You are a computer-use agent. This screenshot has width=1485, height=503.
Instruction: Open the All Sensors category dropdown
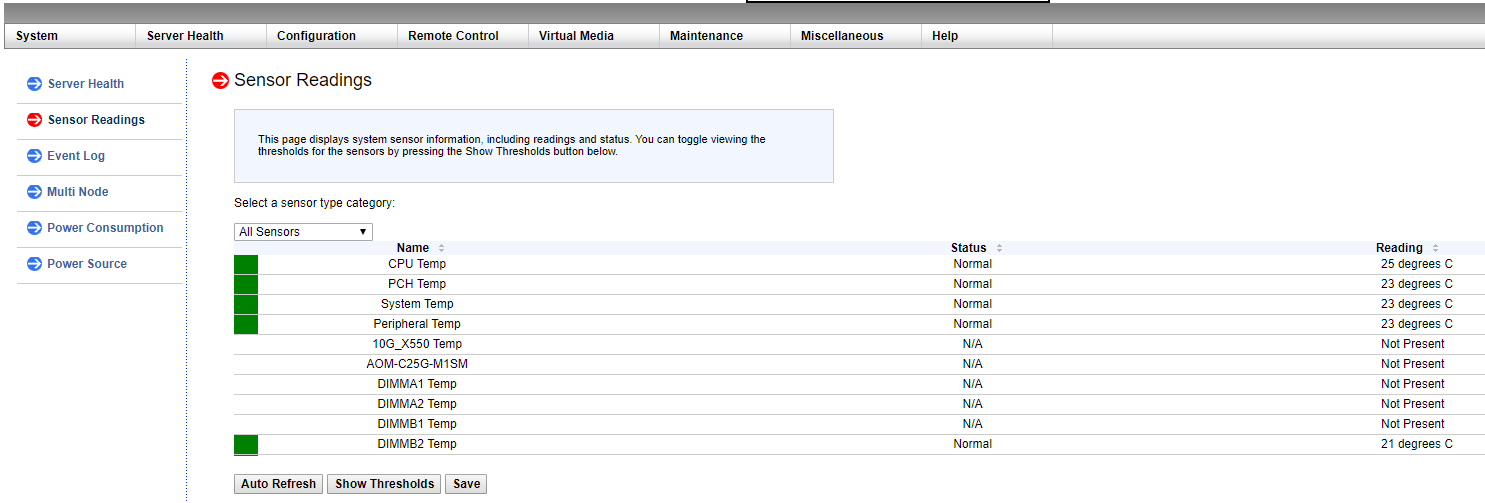(303, 232)
